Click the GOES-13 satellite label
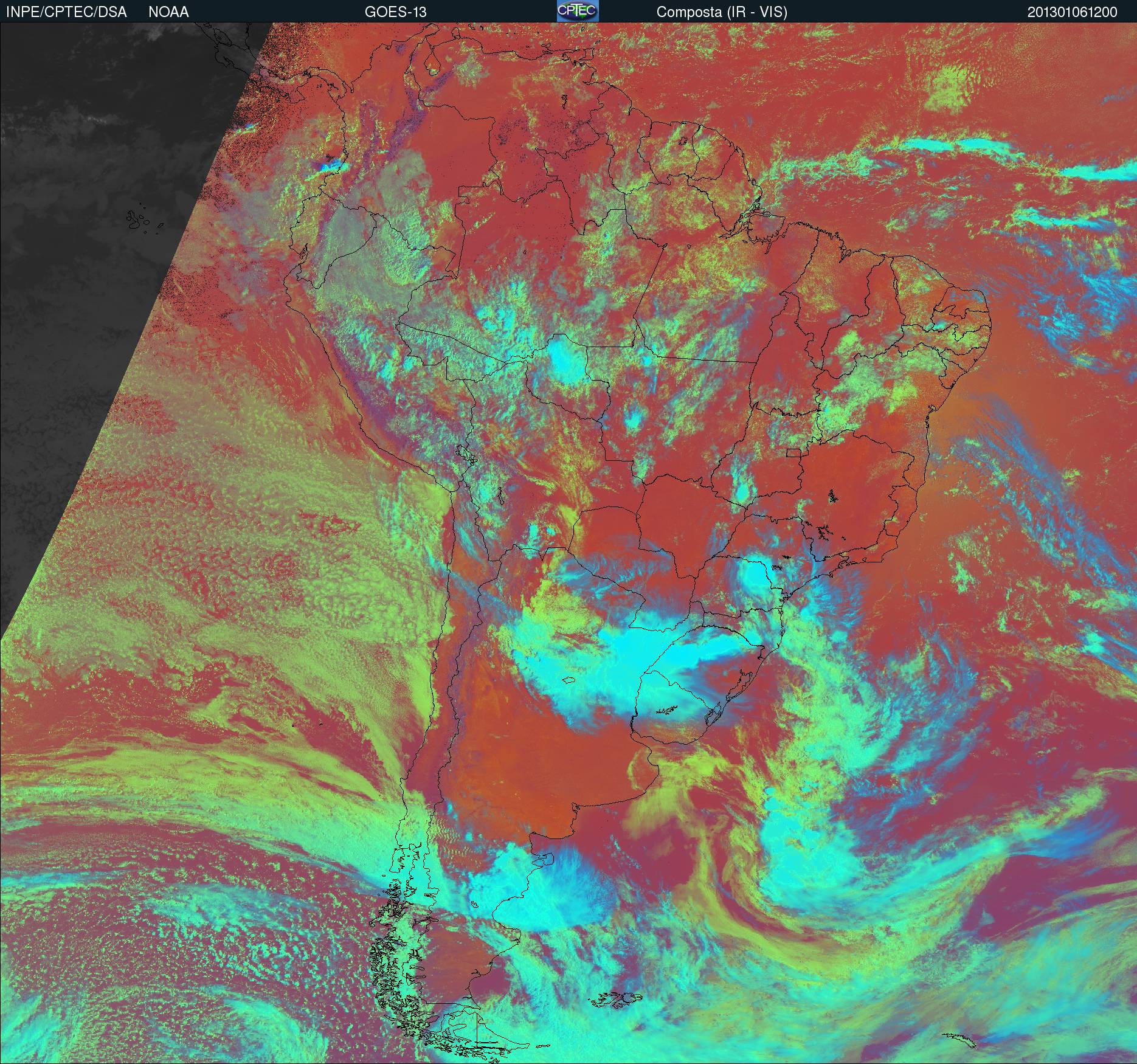 pos(395,12)
